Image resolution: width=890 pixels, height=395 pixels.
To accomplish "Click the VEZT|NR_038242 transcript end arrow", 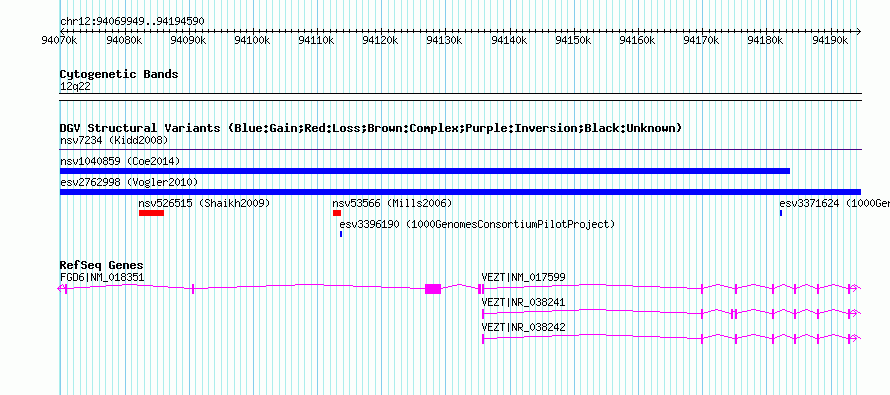I will click(x=855, y=338).
